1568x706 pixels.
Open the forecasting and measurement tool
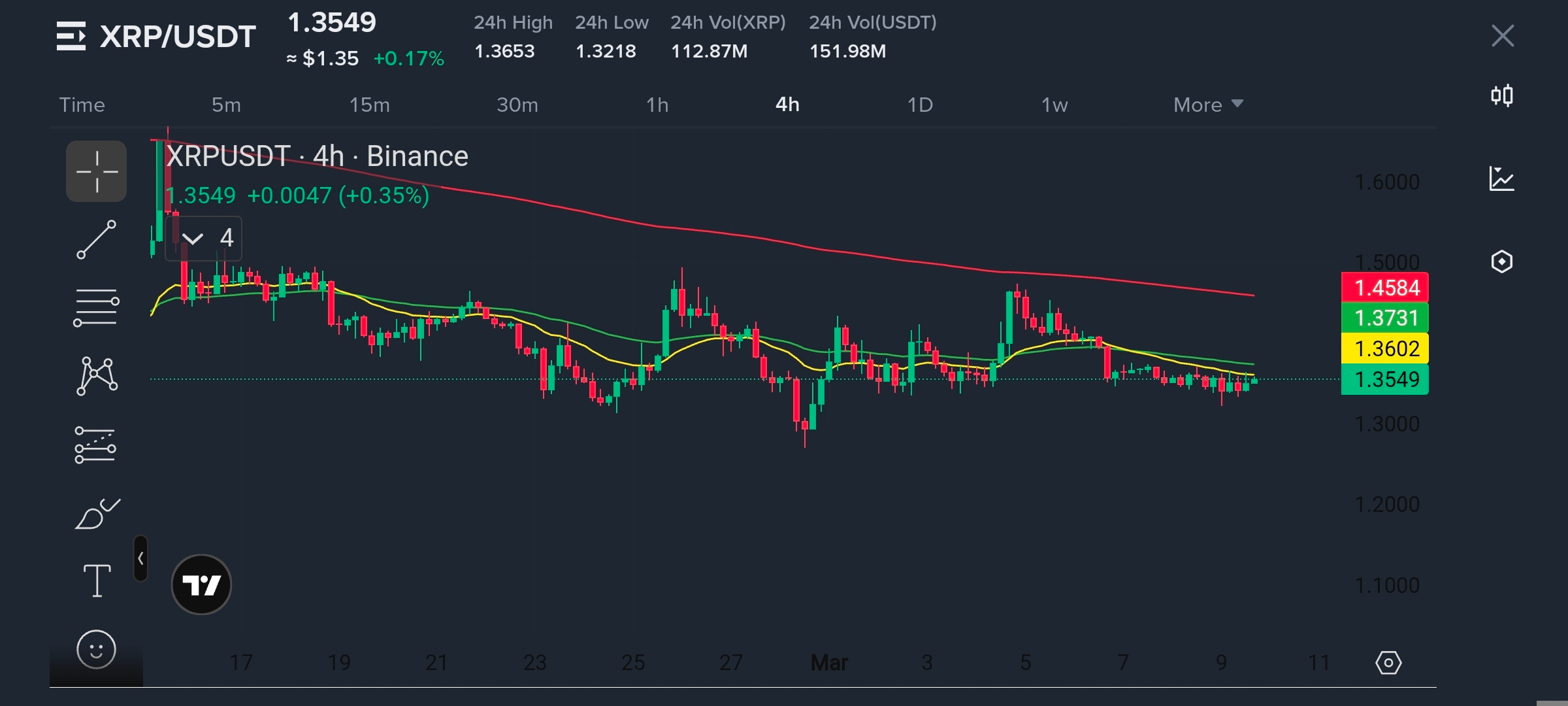[95, 445]
